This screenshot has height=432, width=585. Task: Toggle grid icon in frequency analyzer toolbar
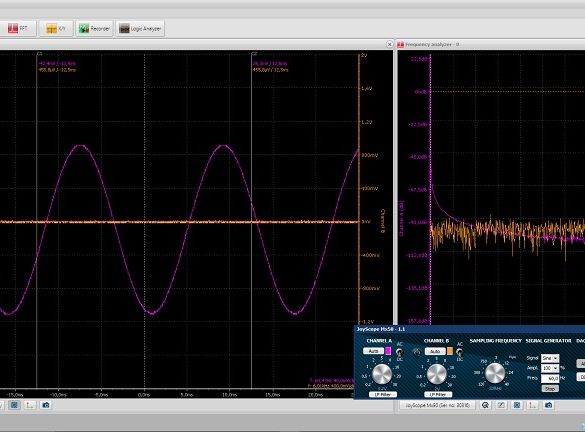click(517, 405)
